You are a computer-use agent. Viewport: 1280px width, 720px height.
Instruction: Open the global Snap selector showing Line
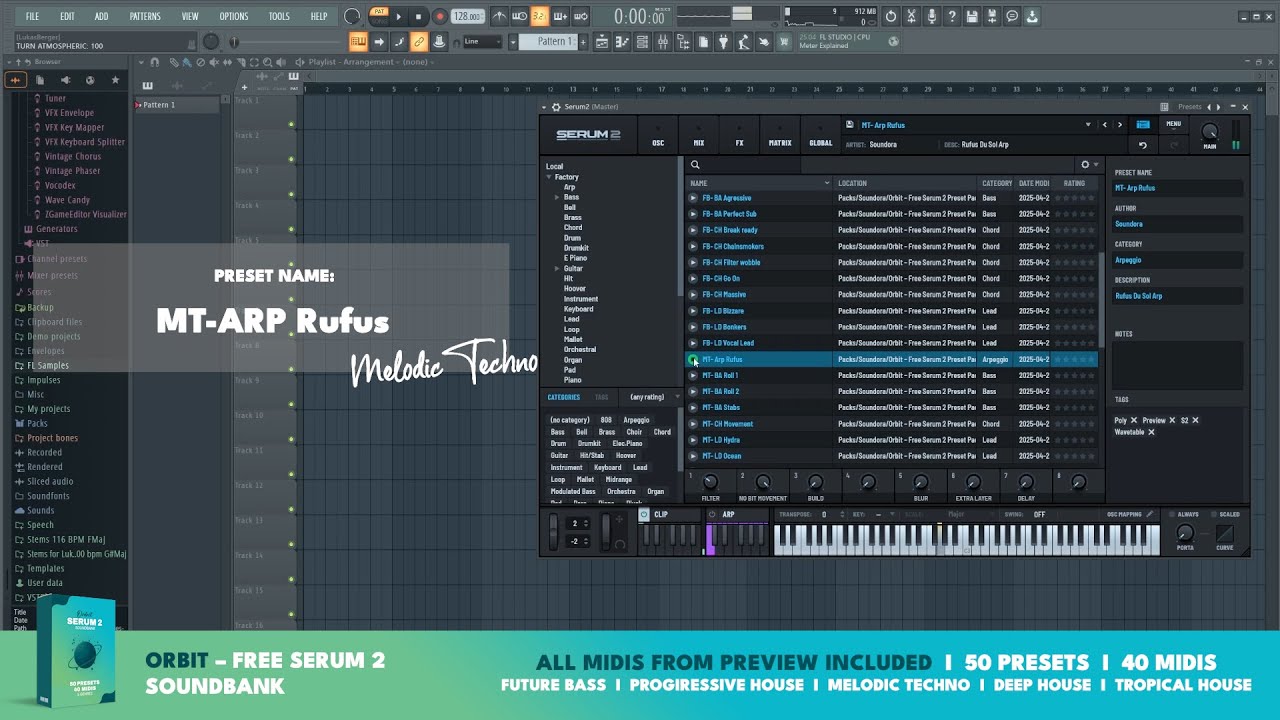[484, 42]
